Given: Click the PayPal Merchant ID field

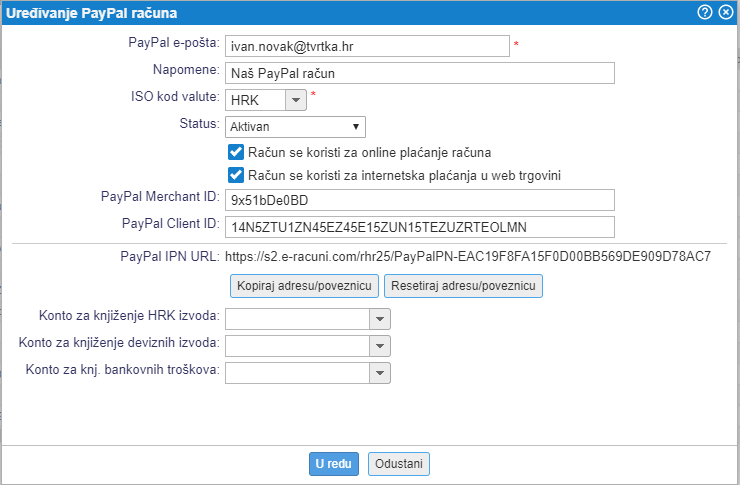Looking at the screenshot, I should (420, 200).
